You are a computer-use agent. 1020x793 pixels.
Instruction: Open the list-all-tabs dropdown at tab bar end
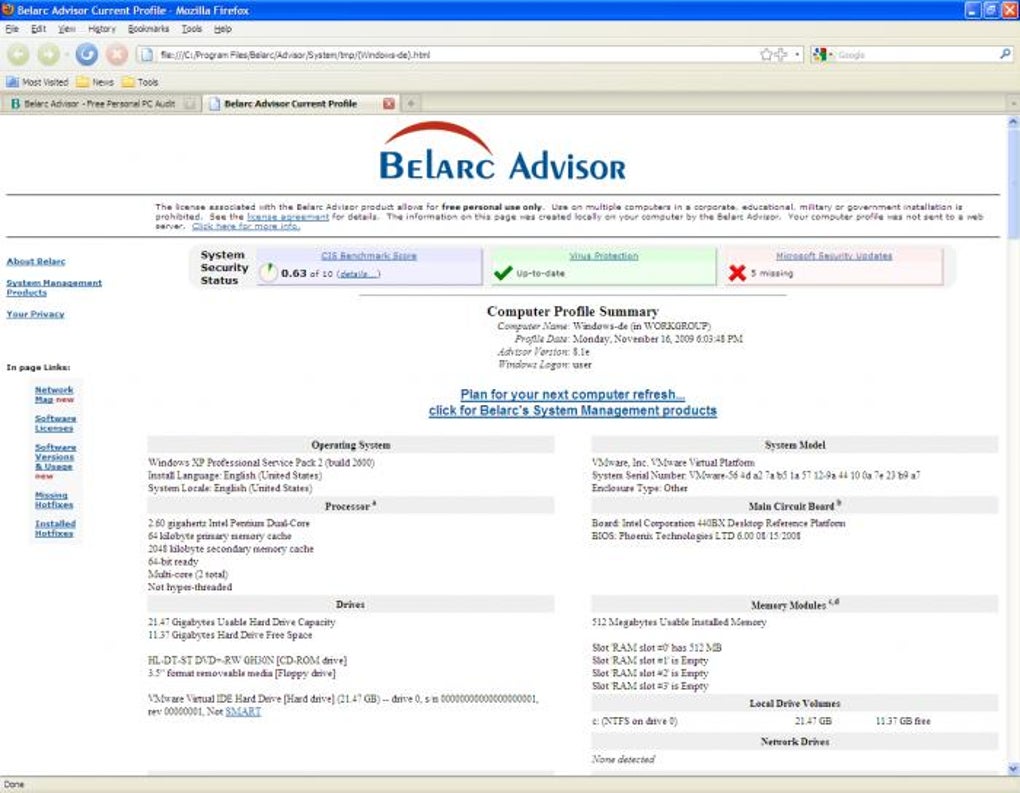[1013, 103]
